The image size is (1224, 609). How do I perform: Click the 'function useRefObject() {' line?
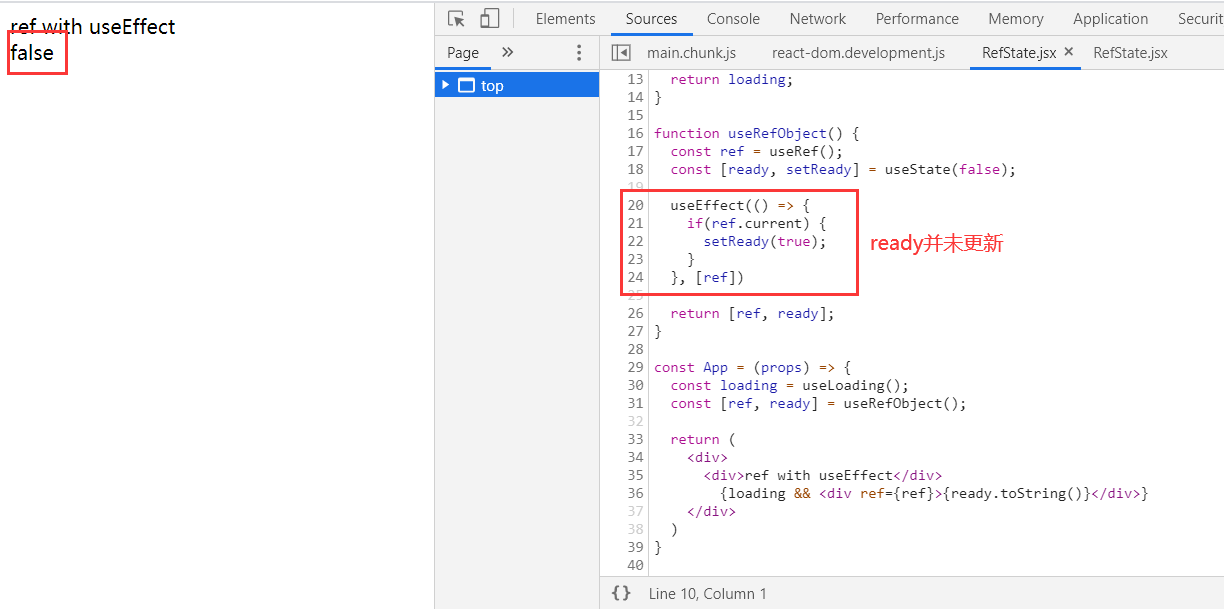tap(757, 133)
